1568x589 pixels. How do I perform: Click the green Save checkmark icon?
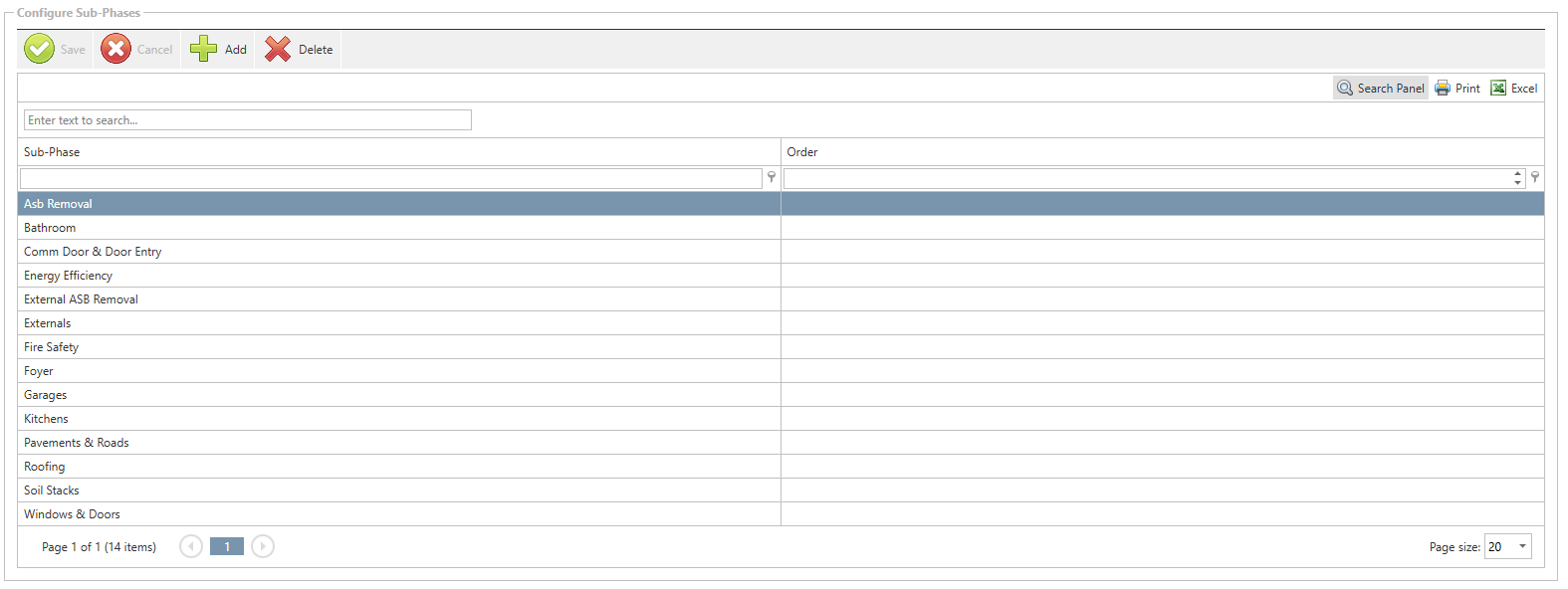[x=40, y=49]
